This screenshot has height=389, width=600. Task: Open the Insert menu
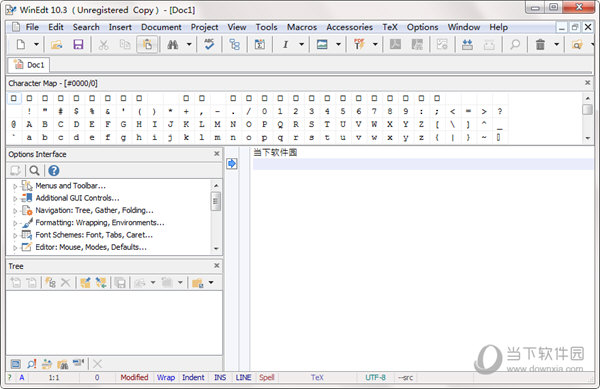120,27
